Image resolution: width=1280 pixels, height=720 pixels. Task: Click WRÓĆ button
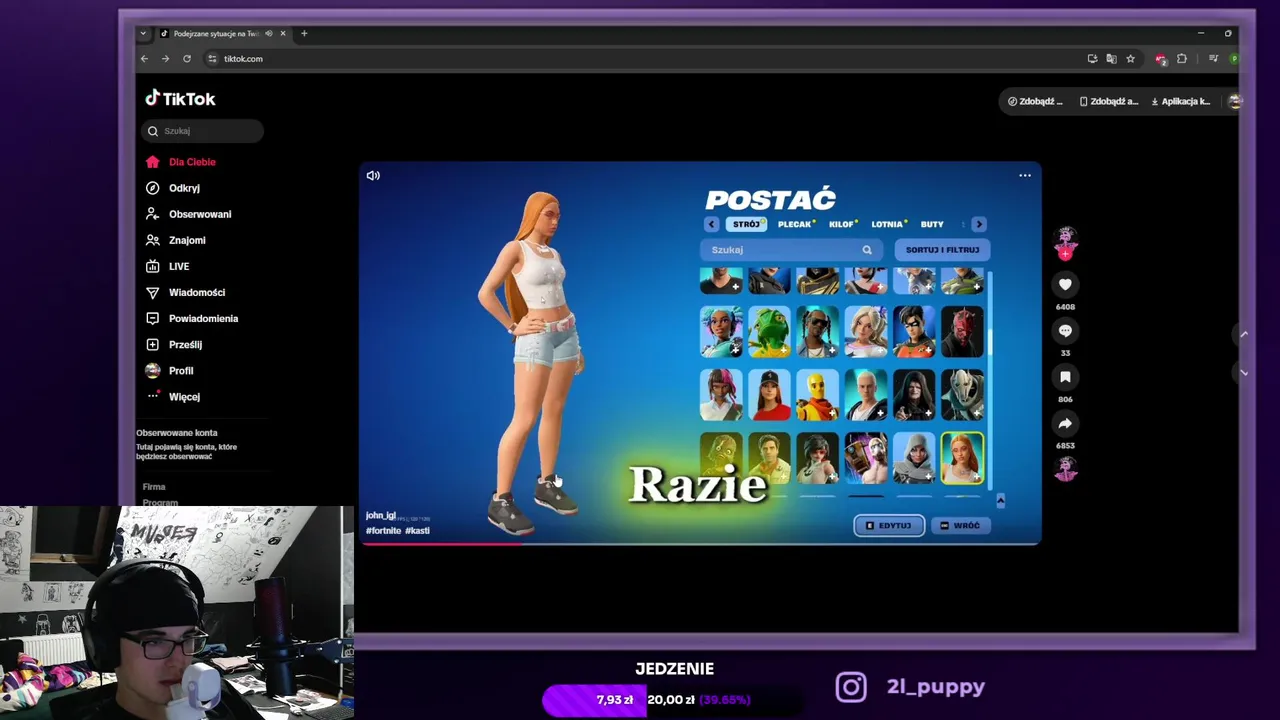coord(960,525)
